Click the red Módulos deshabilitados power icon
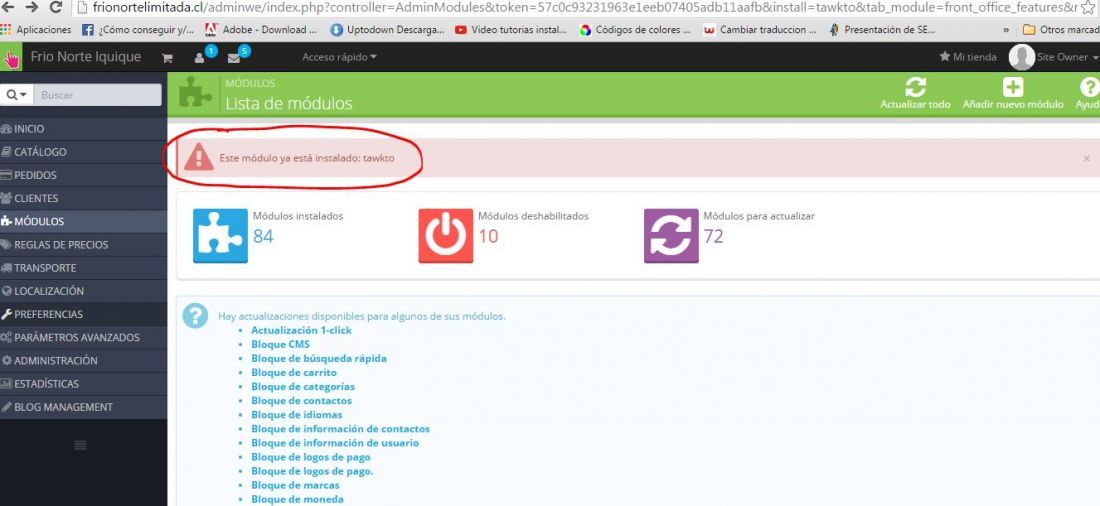 pyautogui.click(x=445, y=236)
